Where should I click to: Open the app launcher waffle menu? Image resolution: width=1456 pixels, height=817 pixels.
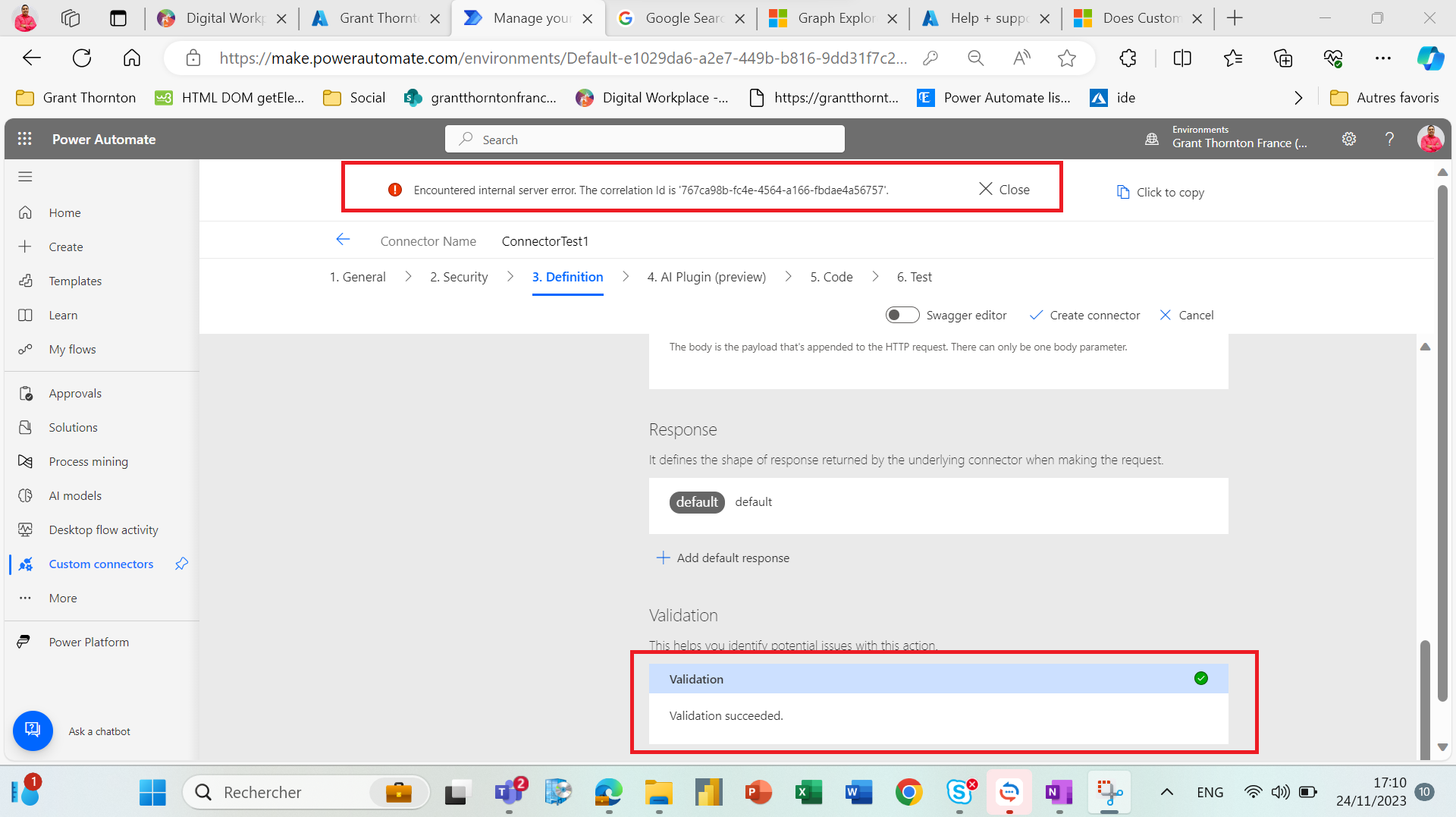point(24,139)
